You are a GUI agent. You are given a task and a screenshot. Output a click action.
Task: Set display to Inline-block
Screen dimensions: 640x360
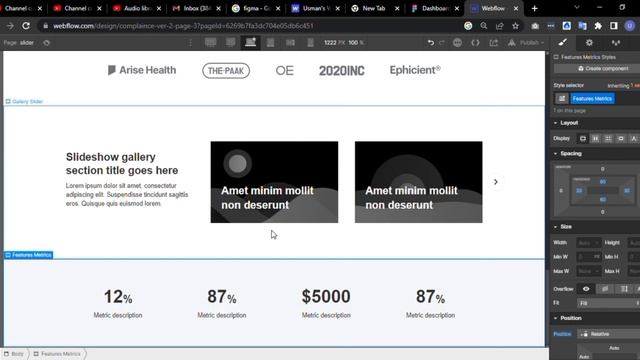(620, 139)
